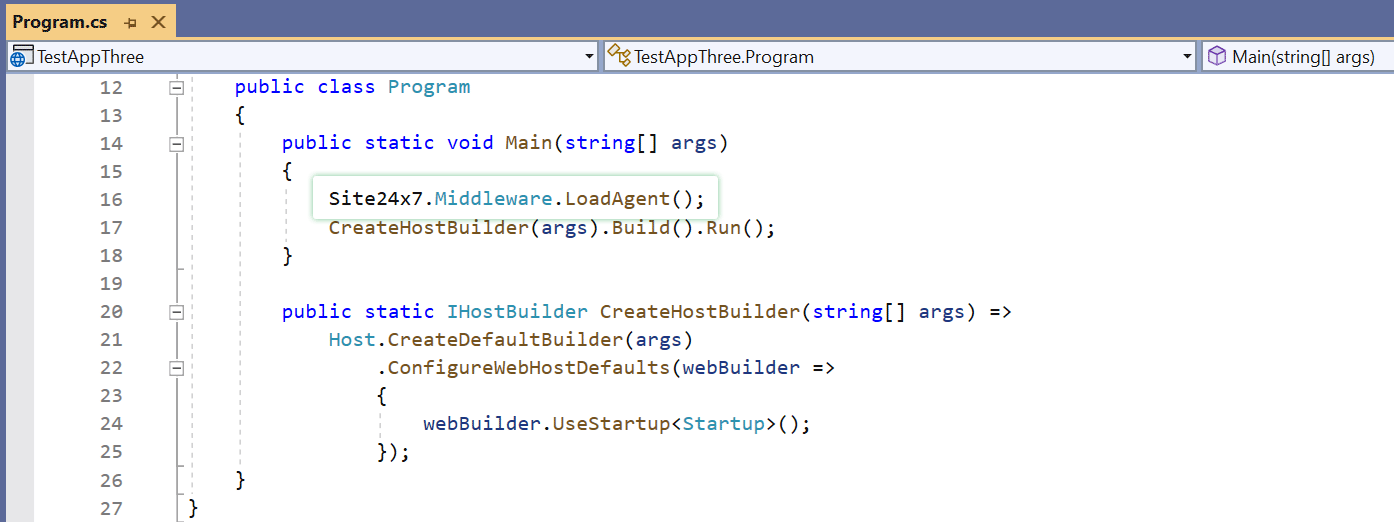Click the TestAppThree.Program class icon
Viewport: 1394px width, 522px height.
pos(619,57)
